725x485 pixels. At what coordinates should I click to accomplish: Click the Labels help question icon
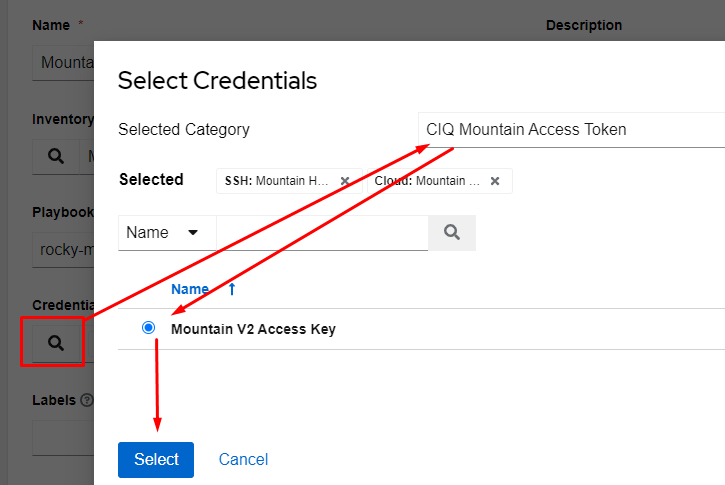click(87, 400)
